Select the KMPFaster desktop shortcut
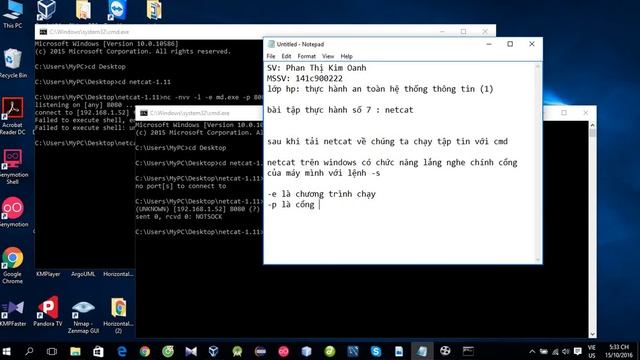 tap(13, 313)
